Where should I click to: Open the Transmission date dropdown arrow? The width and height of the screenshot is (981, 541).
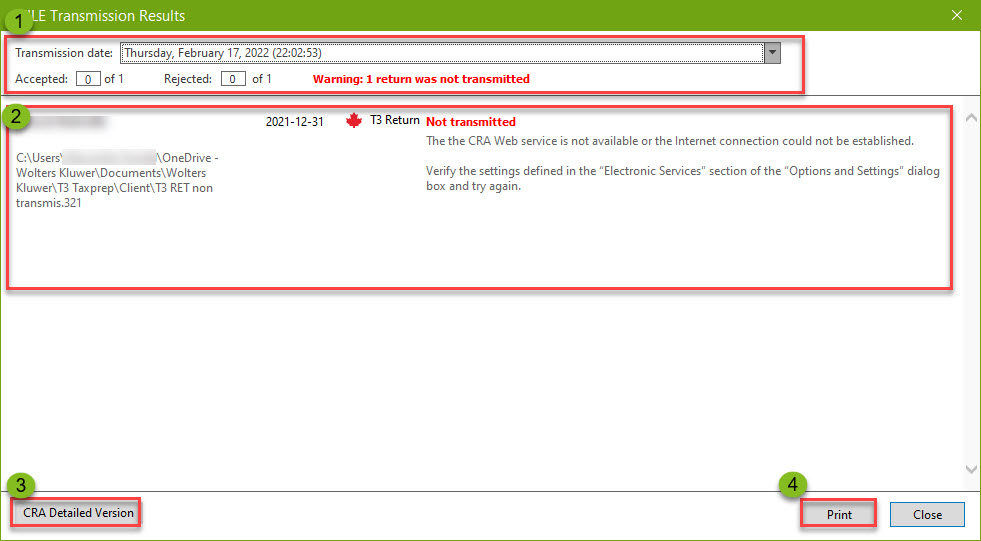[x=771, y=53]
